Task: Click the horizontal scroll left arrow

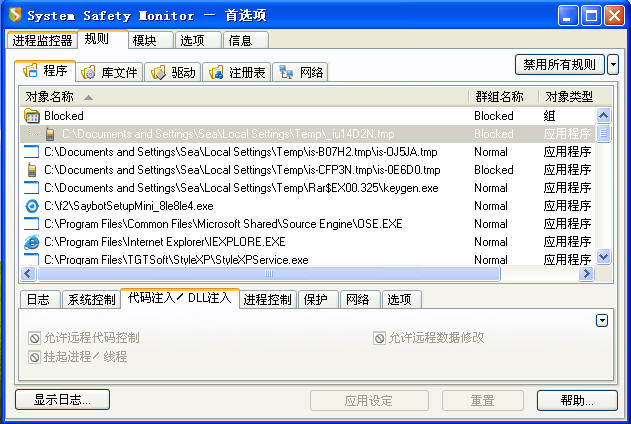Action: tap(28, 274)
